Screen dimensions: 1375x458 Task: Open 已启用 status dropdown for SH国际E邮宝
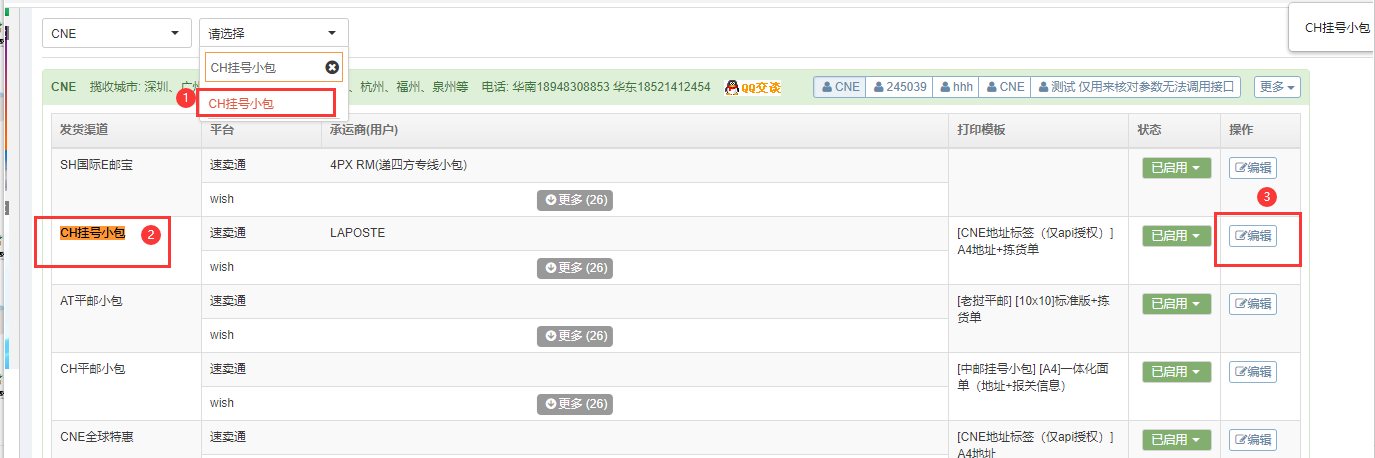[1176, 168]
